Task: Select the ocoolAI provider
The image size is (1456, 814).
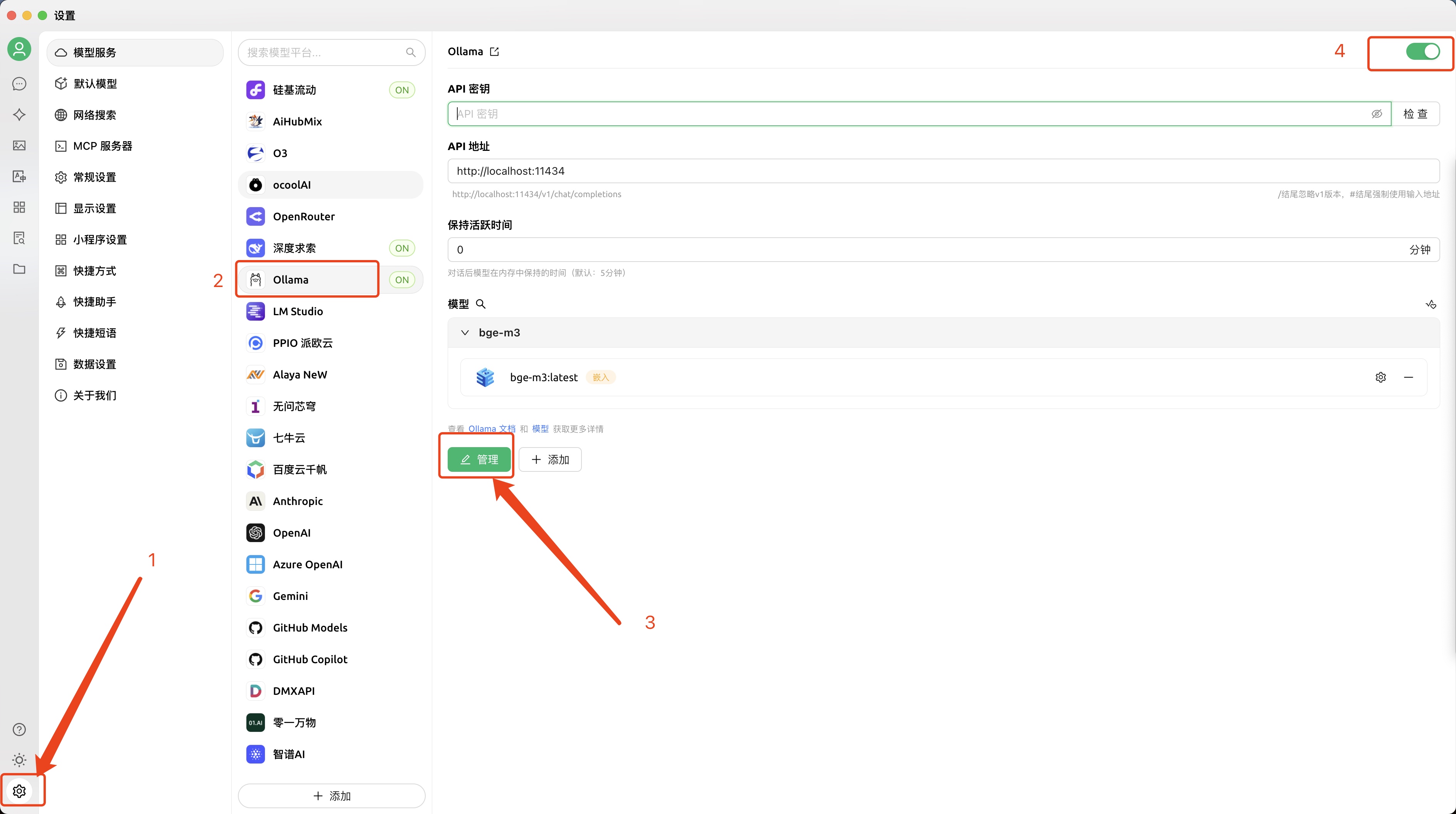Action: pos(331,185)
